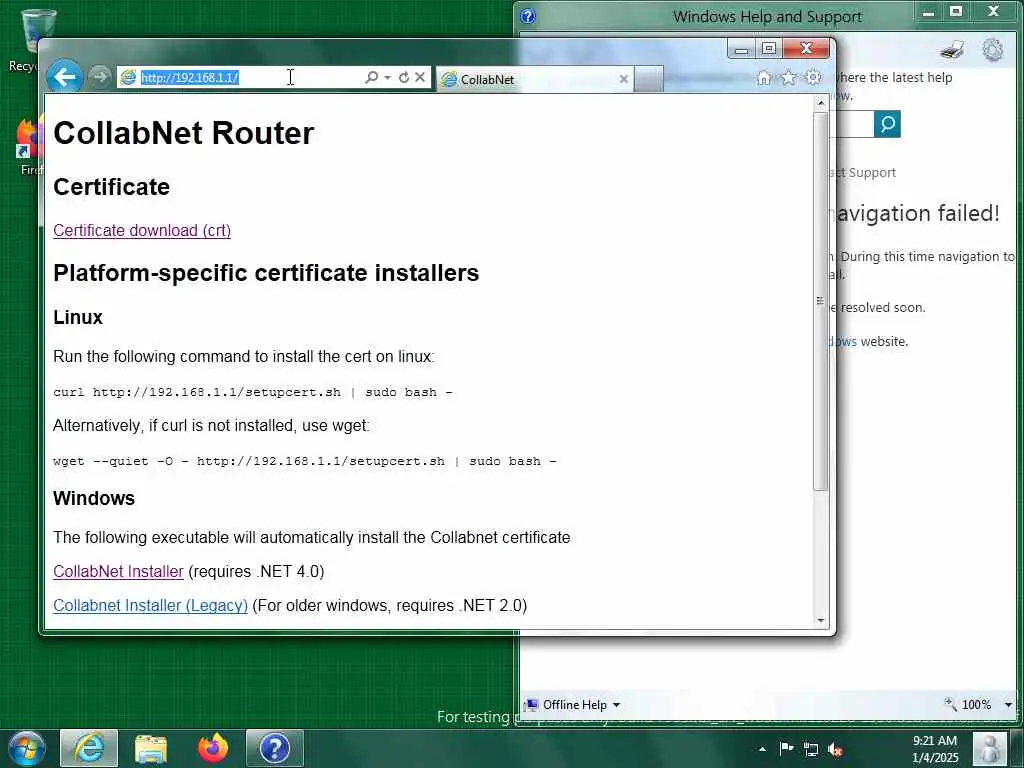Viewport: 1024px width, 768px height.
Task: Click the page scrollbar down arrow
Action: coord(821,620)
